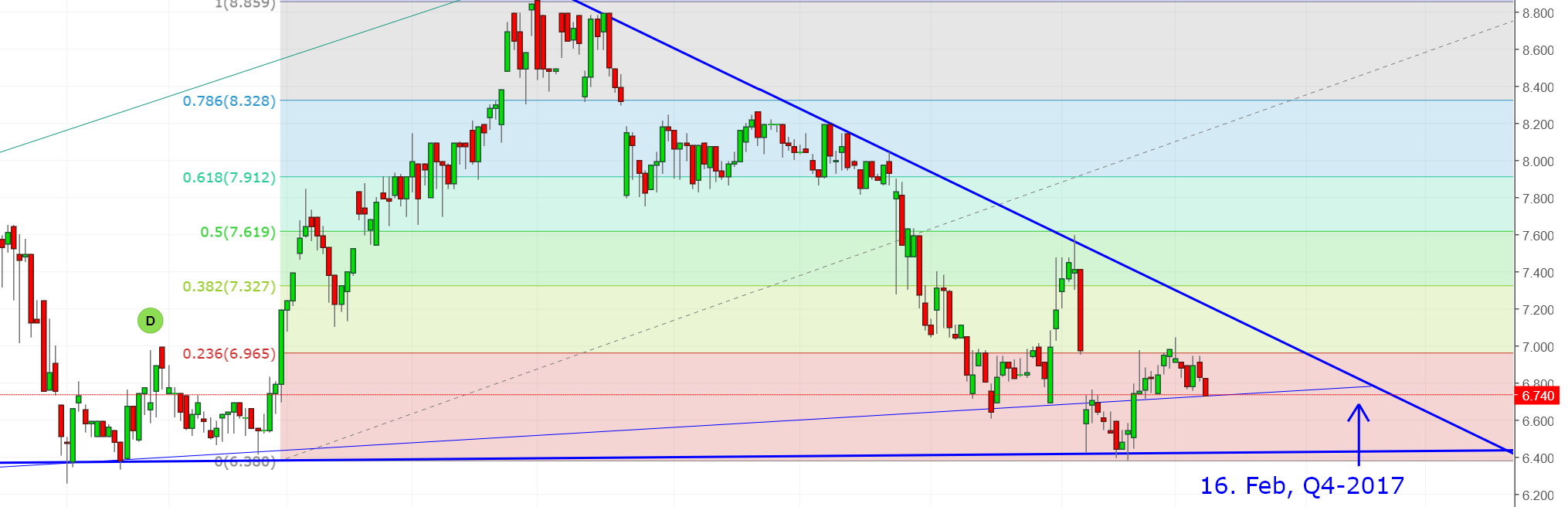Click the 8.000 price axis label
This screenshot has height=507, width=1568.
(1538, 162)
